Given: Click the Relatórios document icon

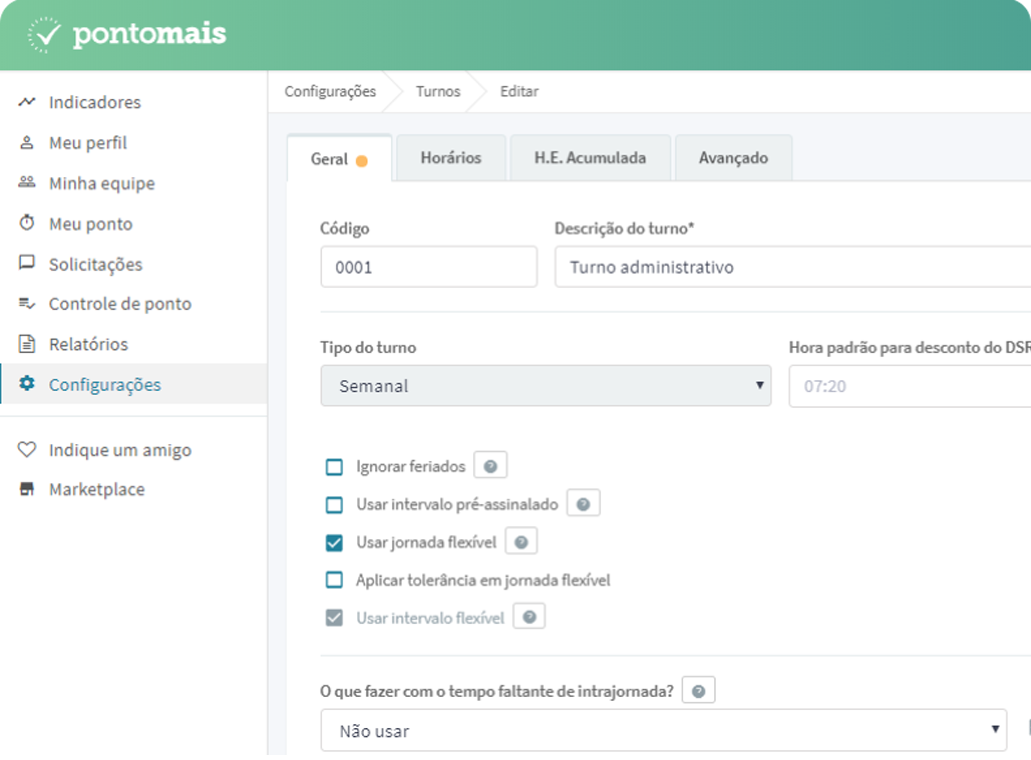Looking at the screenshot, I should [27, 344].
